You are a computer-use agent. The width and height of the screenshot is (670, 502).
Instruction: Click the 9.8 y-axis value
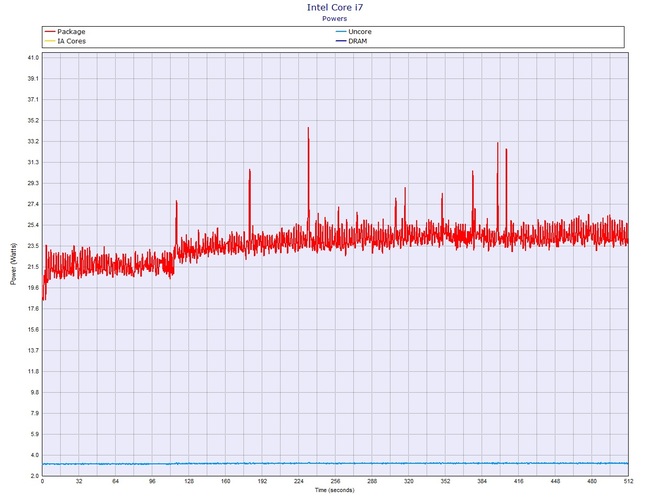(x=34, y=392)
